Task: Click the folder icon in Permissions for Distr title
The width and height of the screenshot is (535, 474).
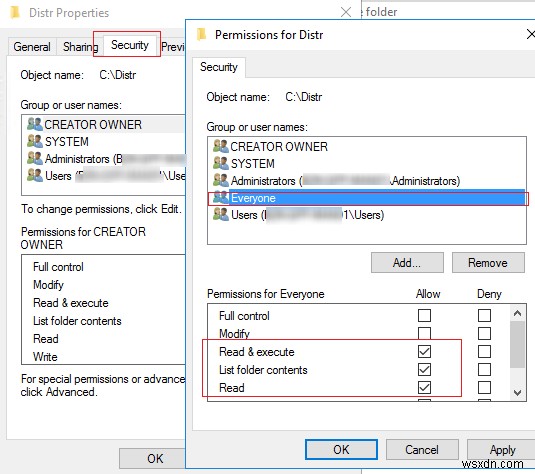Action: 202,34
